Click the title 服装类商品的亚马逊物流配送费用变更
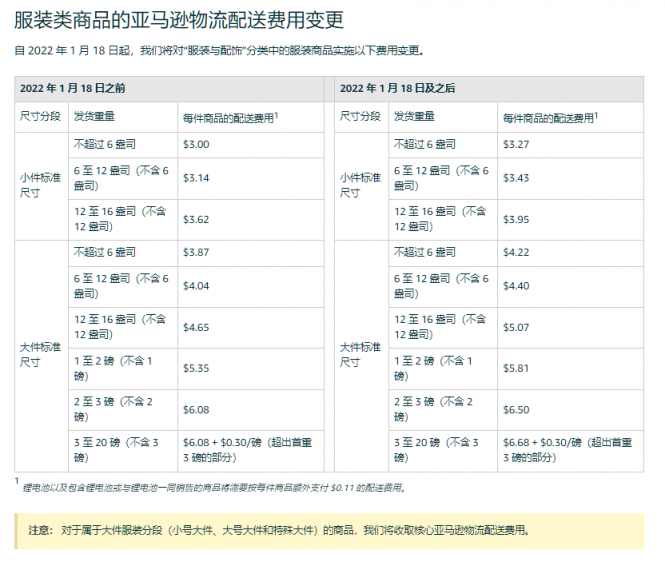The image size is (665, 562). pos(179,20)
